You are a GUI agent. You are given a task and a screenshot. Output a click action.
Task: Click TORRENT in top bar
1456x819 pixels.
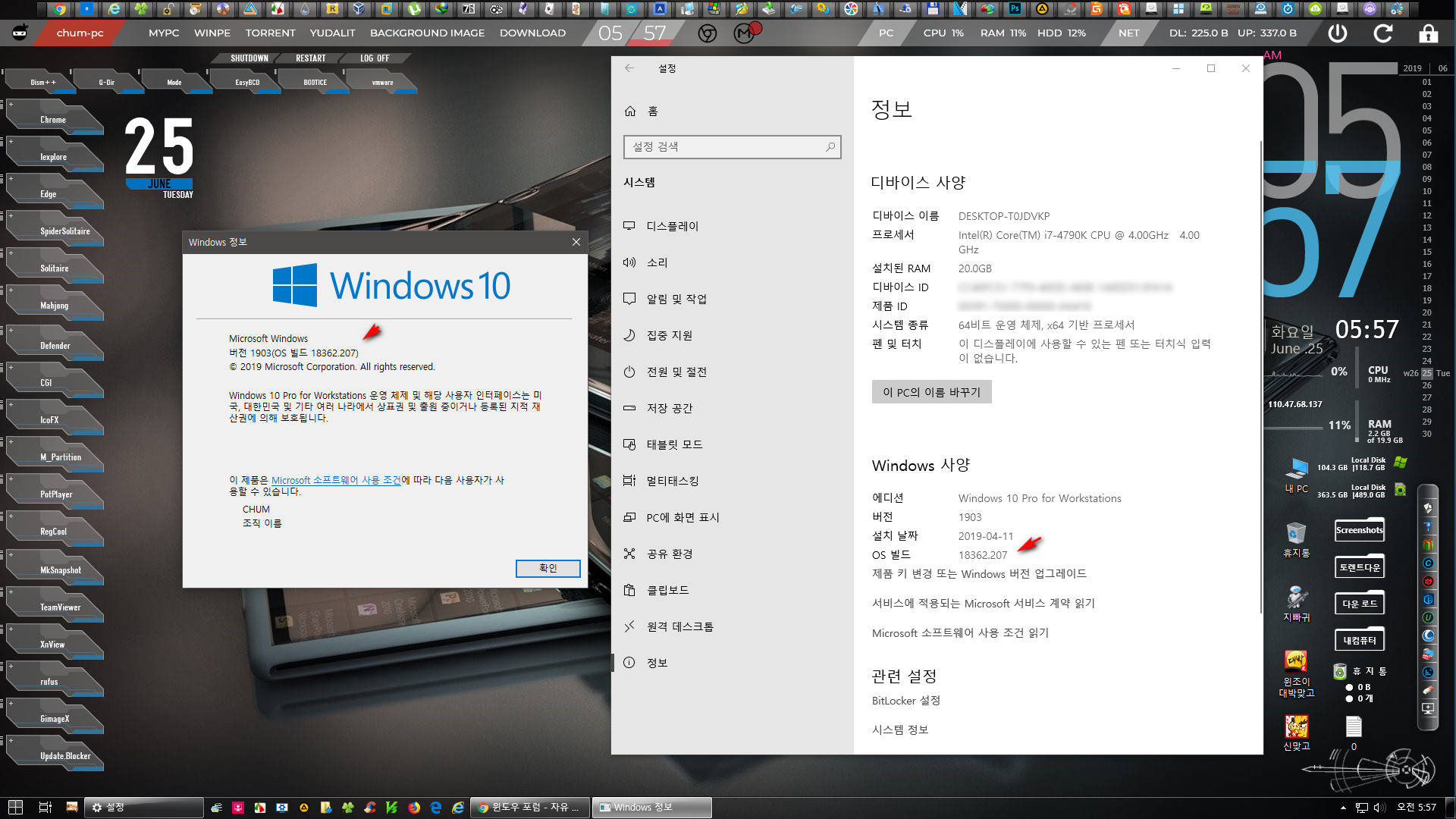pyautogui.click(x=270, y=33)
